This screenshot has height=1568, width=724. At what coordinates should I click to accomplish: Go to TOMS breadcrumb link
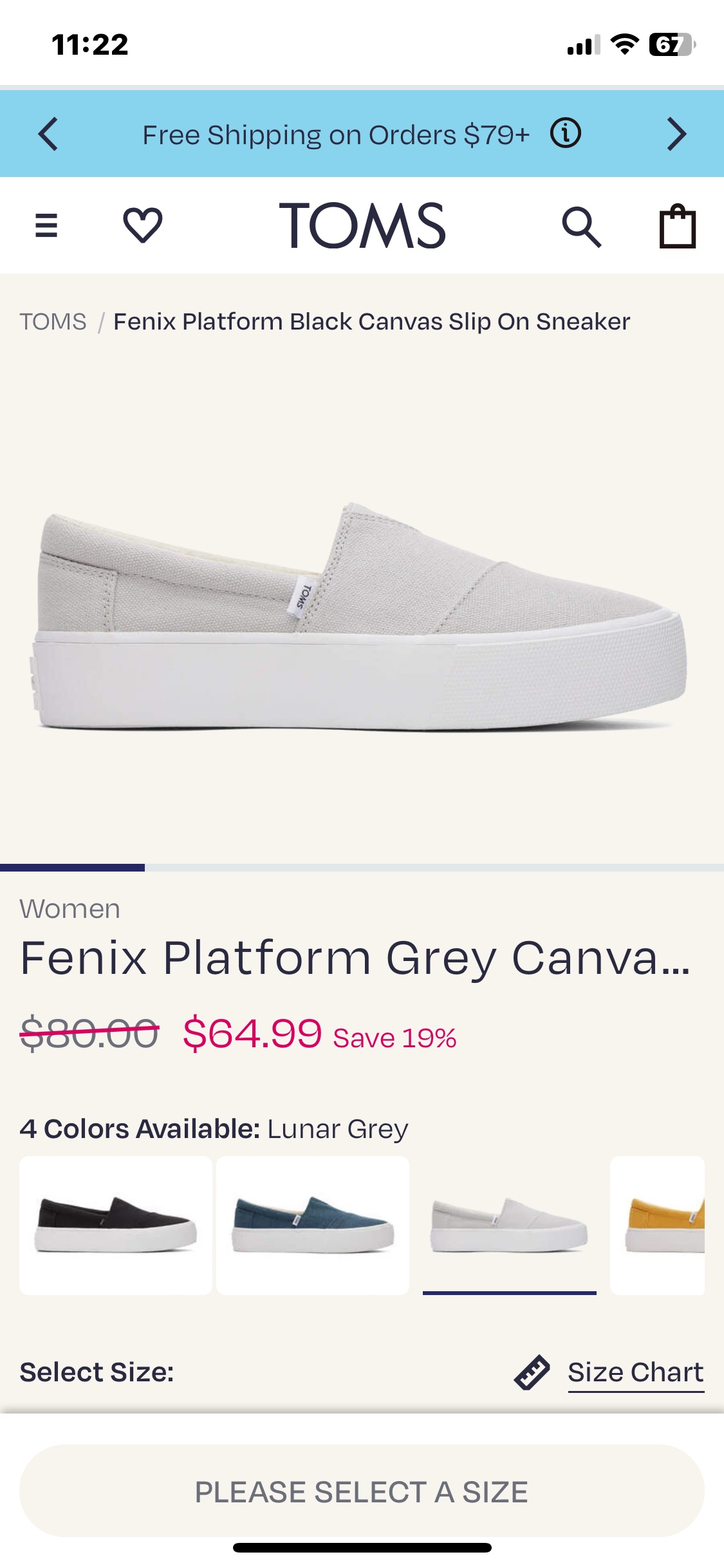click(x=53, y=321)
